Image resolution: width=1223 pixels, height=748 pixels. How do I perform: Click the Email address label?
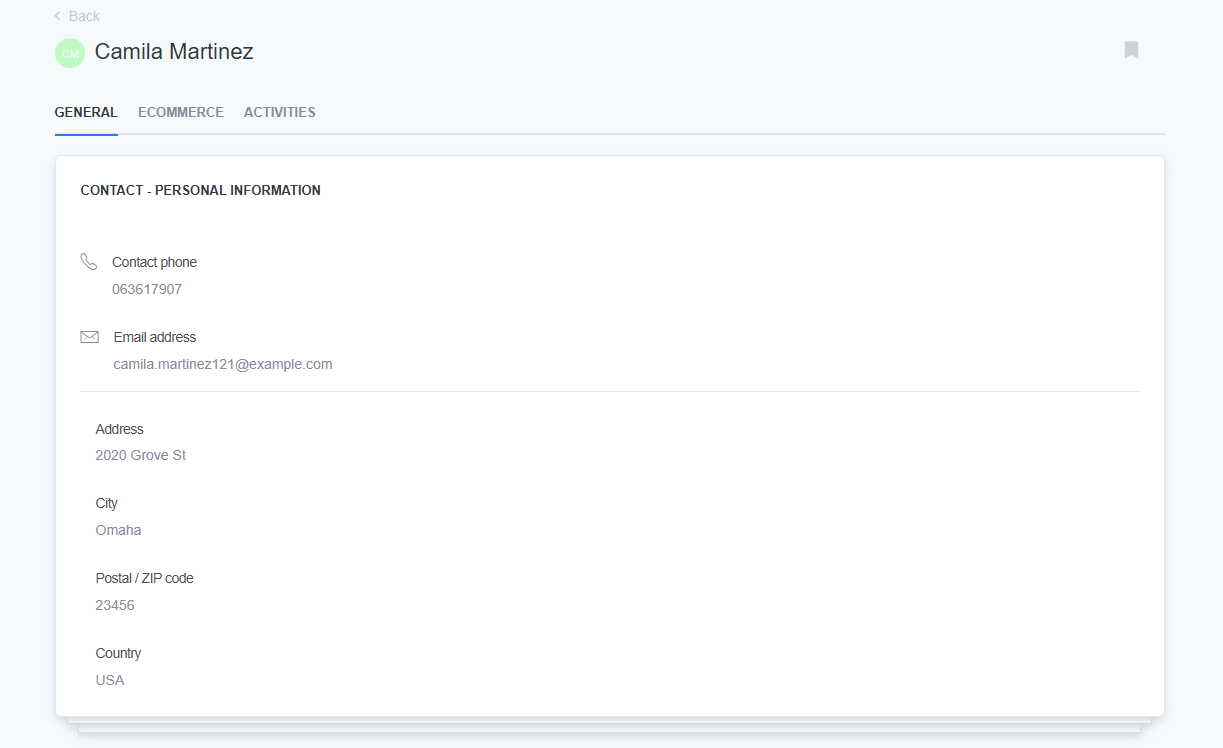(x=155, y=338)
